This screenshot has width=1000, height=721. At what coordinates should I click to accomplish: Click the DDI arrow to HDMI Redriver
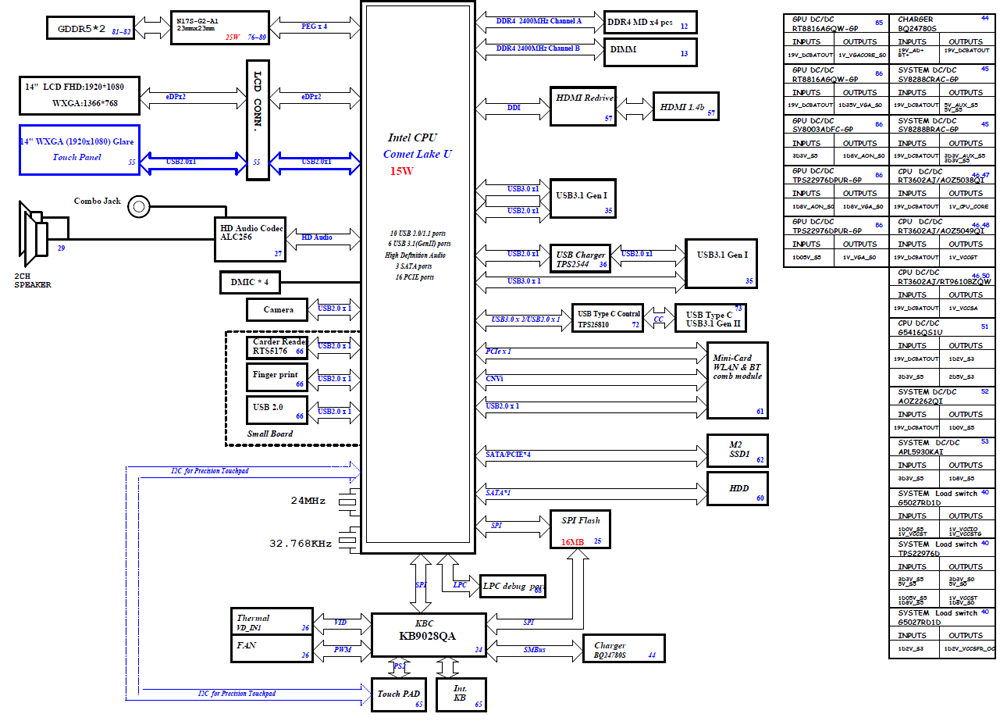[513, 108]
